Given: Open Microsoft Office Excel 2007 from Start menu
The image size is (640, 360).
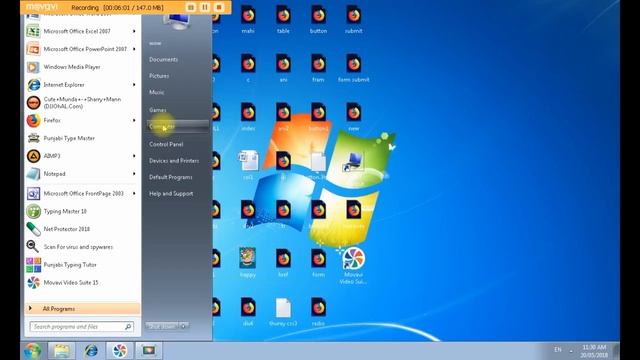Looking at the screenshot, I should 82,31.
